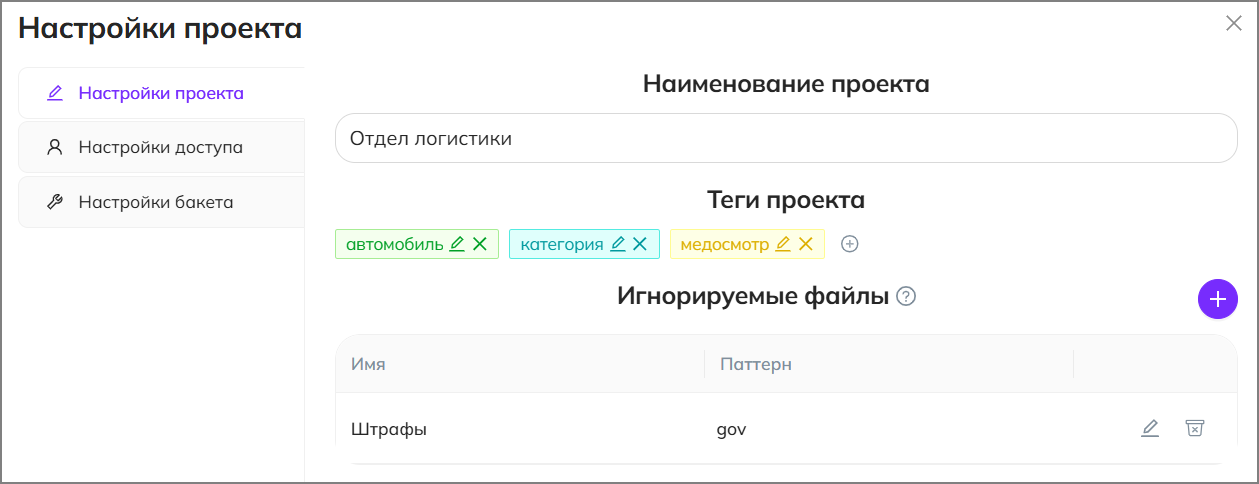Image resolution: width=1259 pixels, height=484 pixels.
Task: Remove the медосмотр tag
Action: coord(806,244)
